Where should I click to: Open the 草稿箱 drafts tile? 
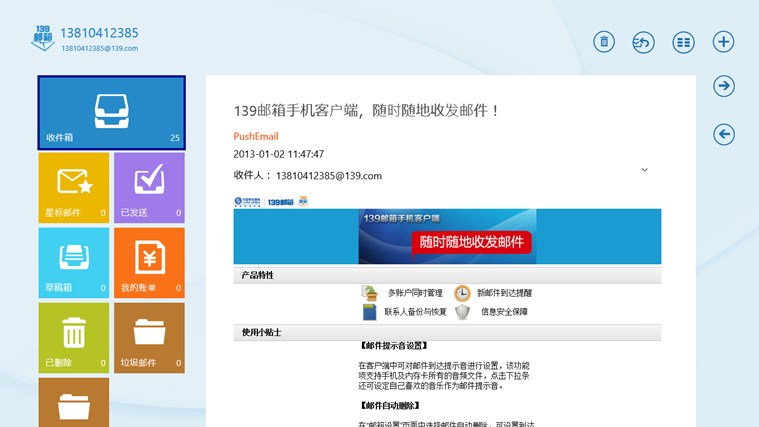[x=74, y=263]
